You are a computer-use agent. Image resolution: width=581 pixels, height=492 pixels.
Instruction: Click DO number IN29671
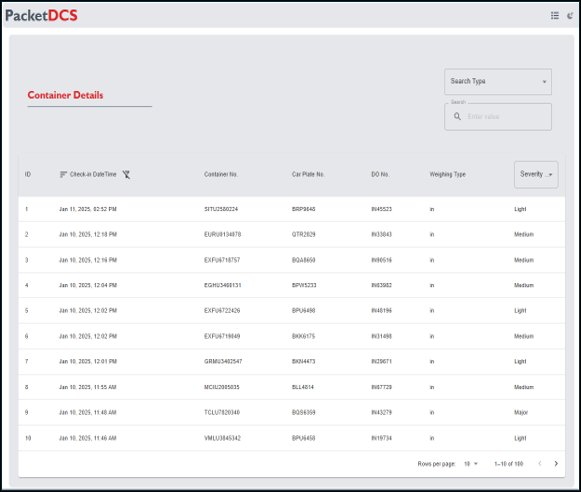click(381, 362)
